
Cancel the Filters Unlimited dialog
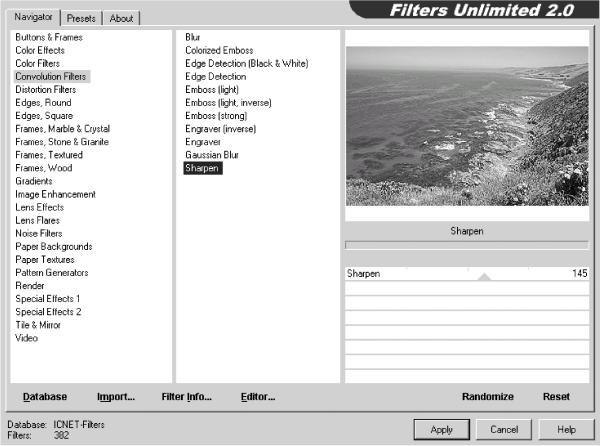(x=504, y=430)
